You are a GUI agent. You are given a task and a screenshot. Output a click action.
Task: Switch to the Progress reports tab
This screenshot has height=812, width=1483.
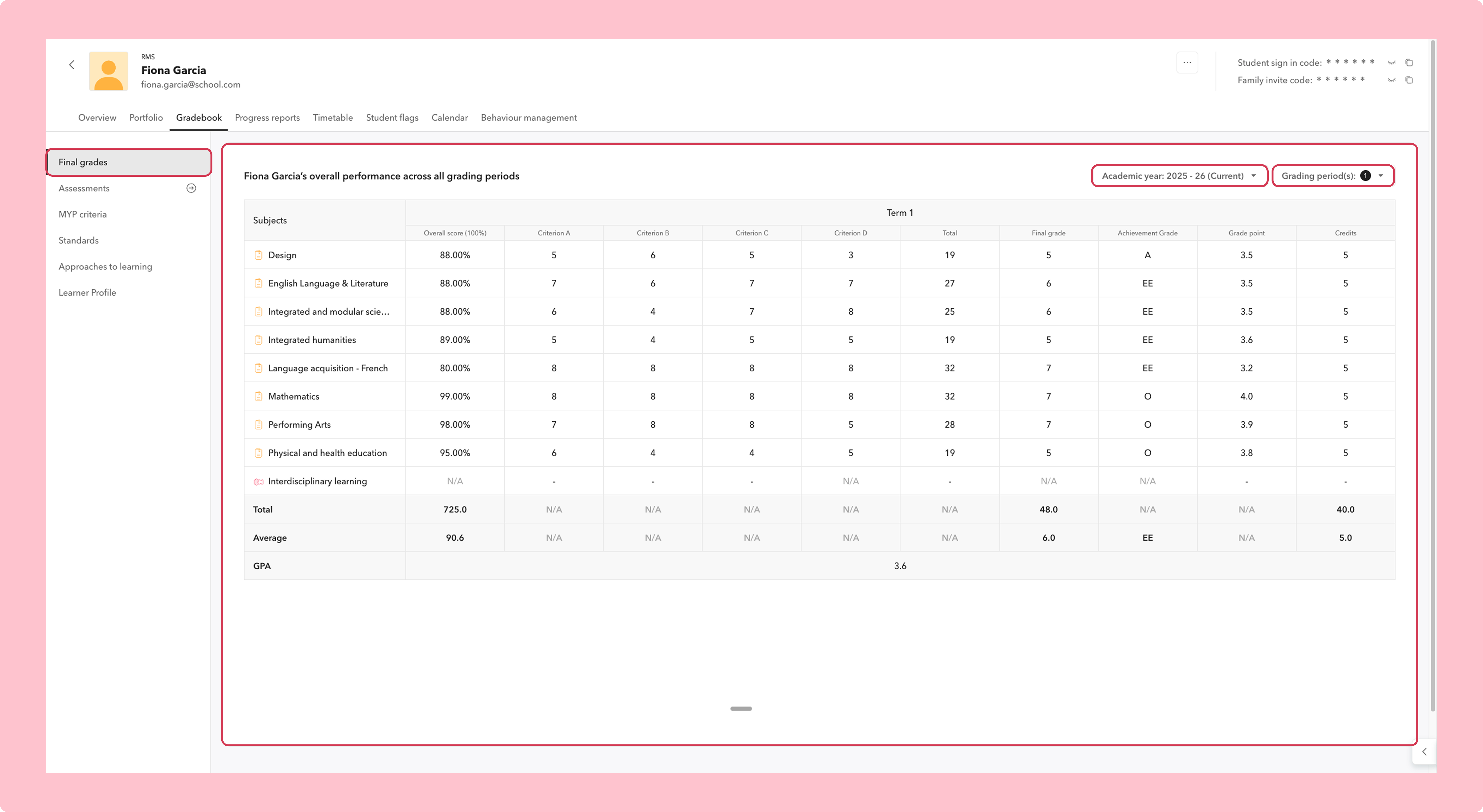coord(267,118)
